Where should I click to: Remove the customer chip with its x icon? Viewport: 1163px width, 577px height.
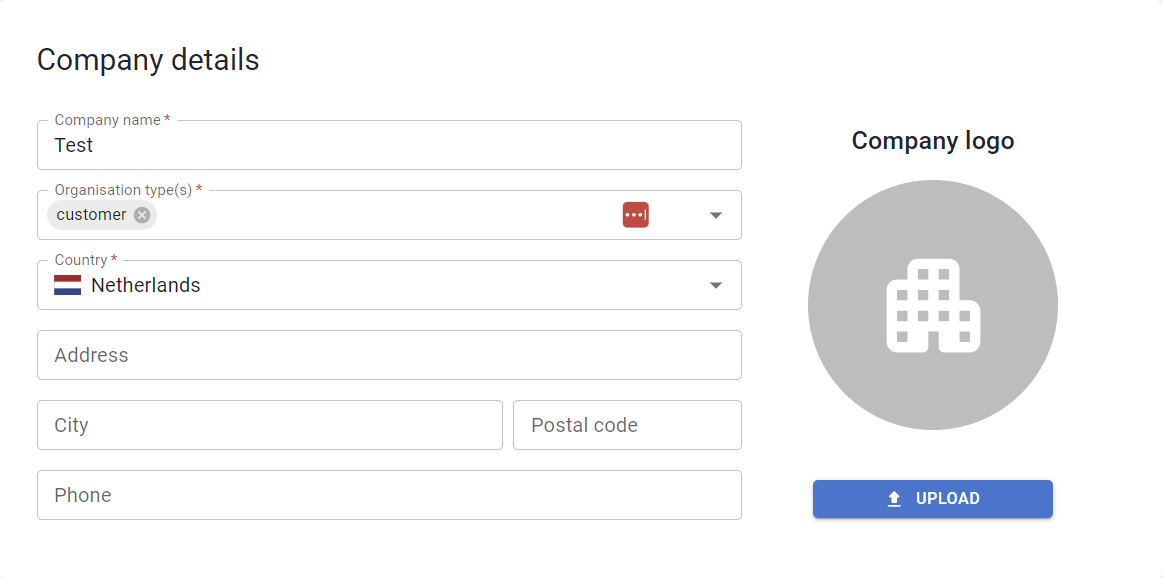(142, 215)
